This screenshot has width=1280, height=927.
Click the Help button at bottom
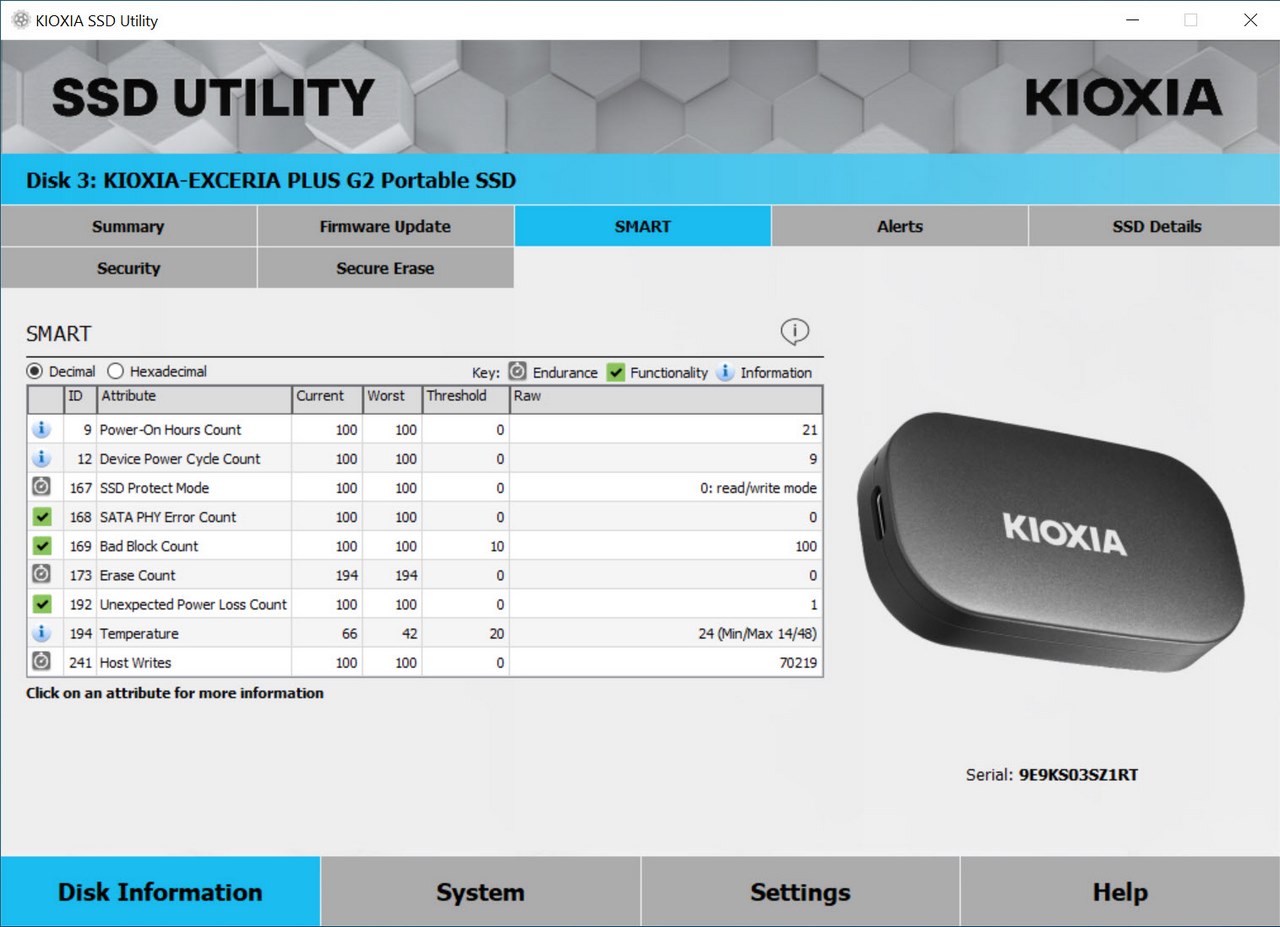click(x=1119, y=892)
